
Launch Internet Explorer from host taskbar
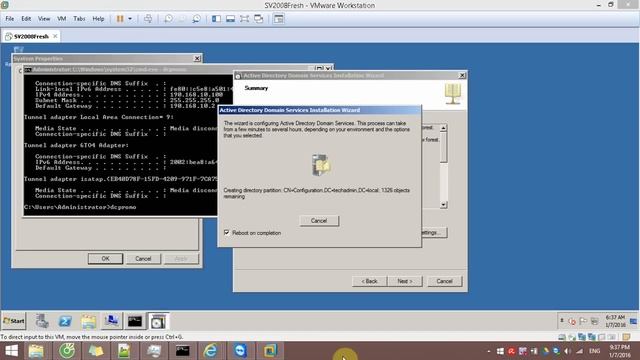click(x=211, y=351)
